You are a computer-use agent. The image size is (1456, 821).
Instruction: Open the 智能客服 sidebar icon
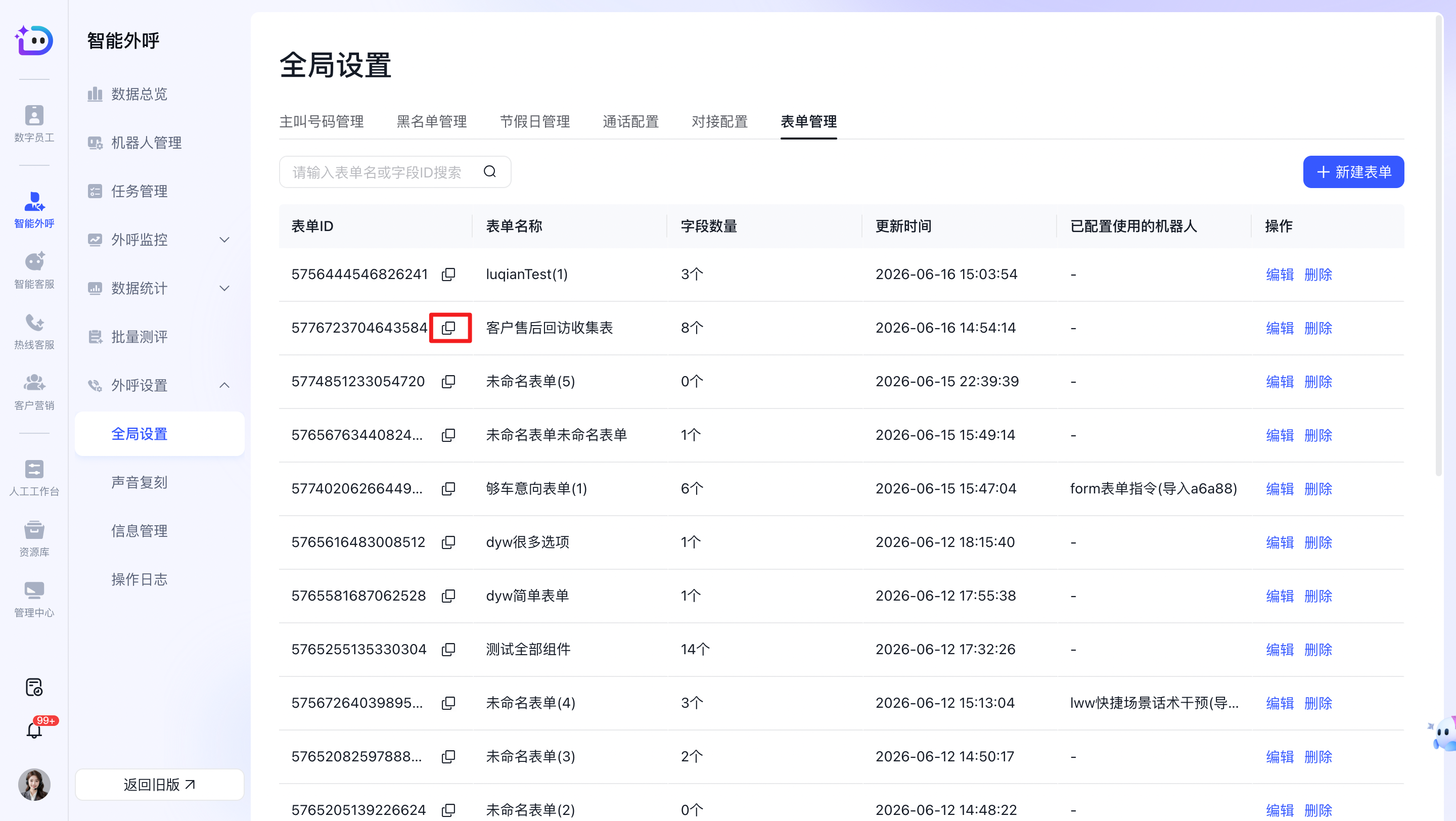(x=34, y=270)
